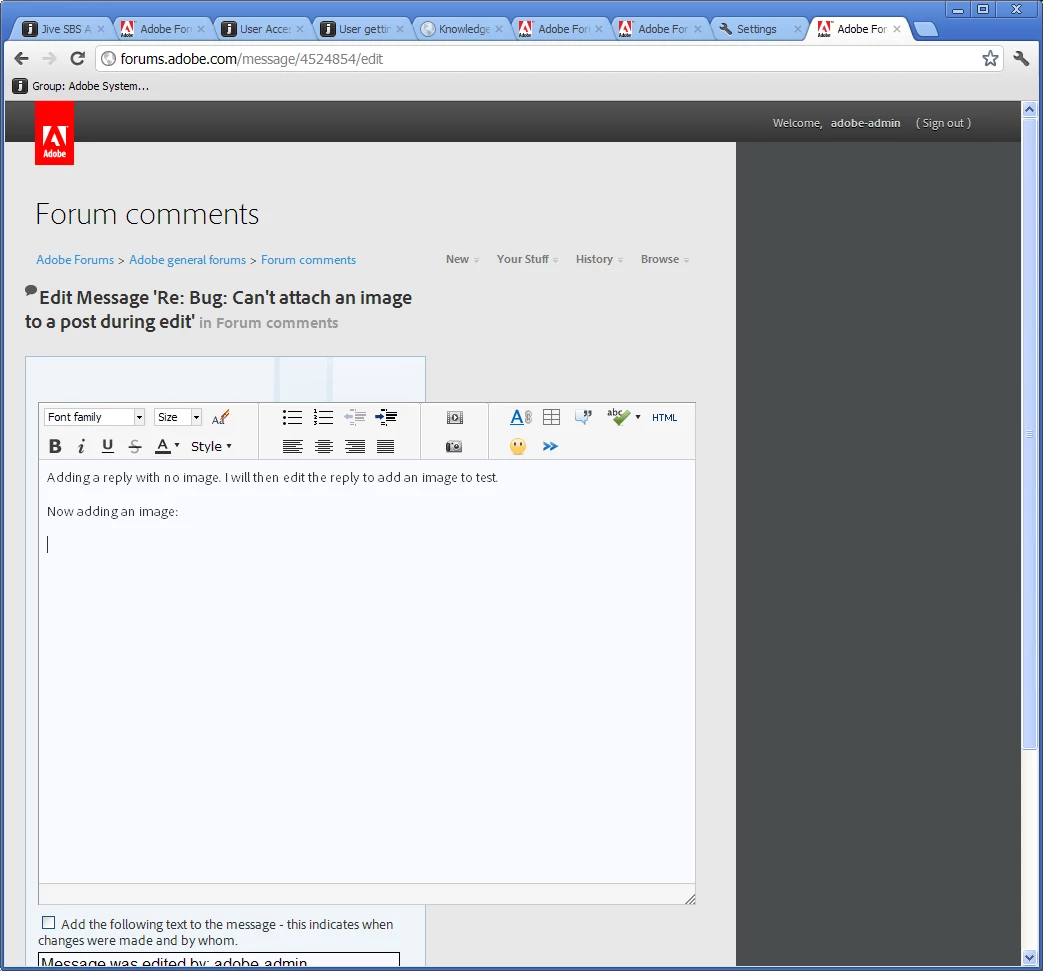This screenshot has width=1043, height=971.
Task: Open the Forum comments breadcrumb link
Action: click(x=309, y=260)
